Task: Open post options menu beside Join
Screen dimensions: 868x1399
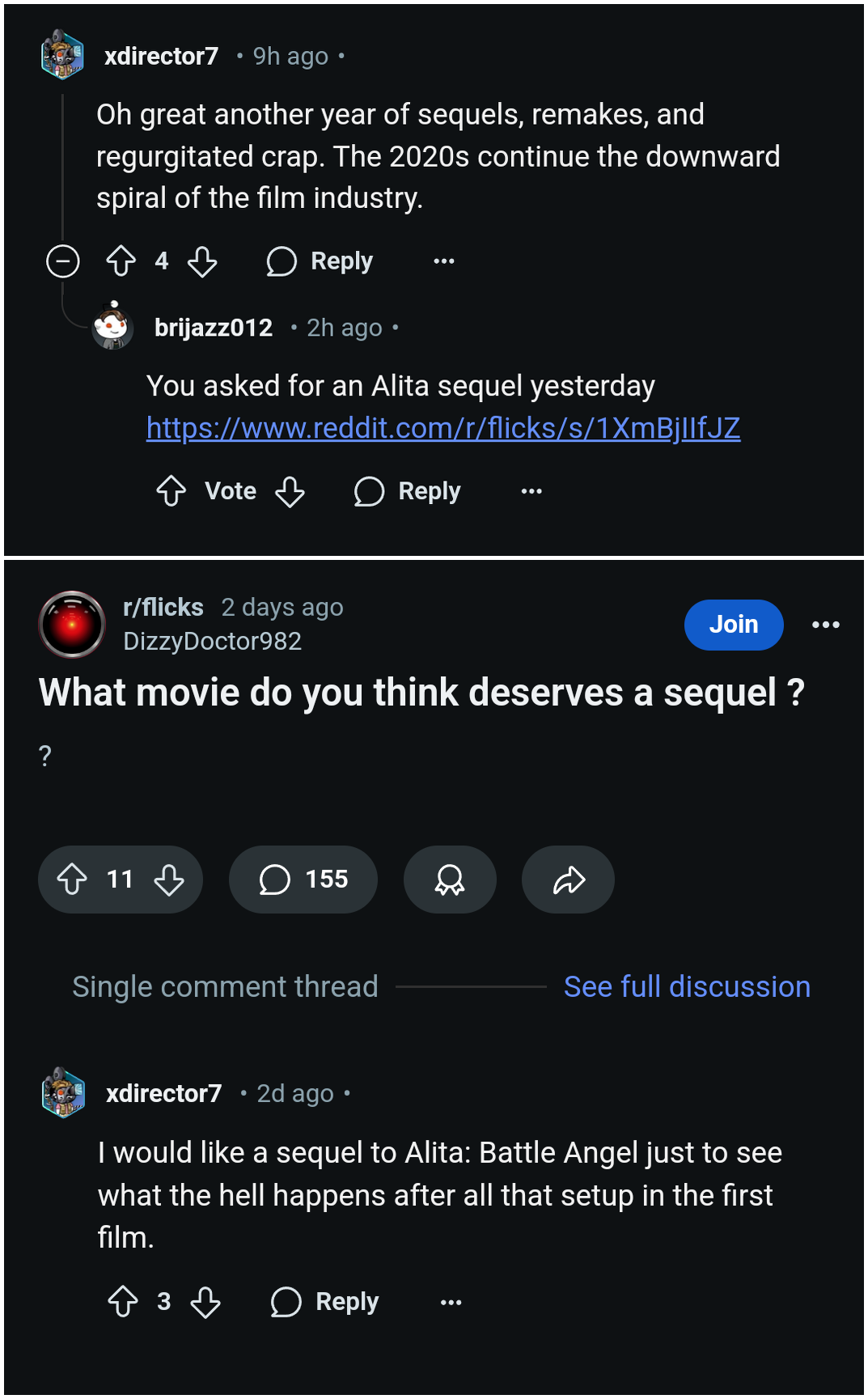Action: click(825, 625)
